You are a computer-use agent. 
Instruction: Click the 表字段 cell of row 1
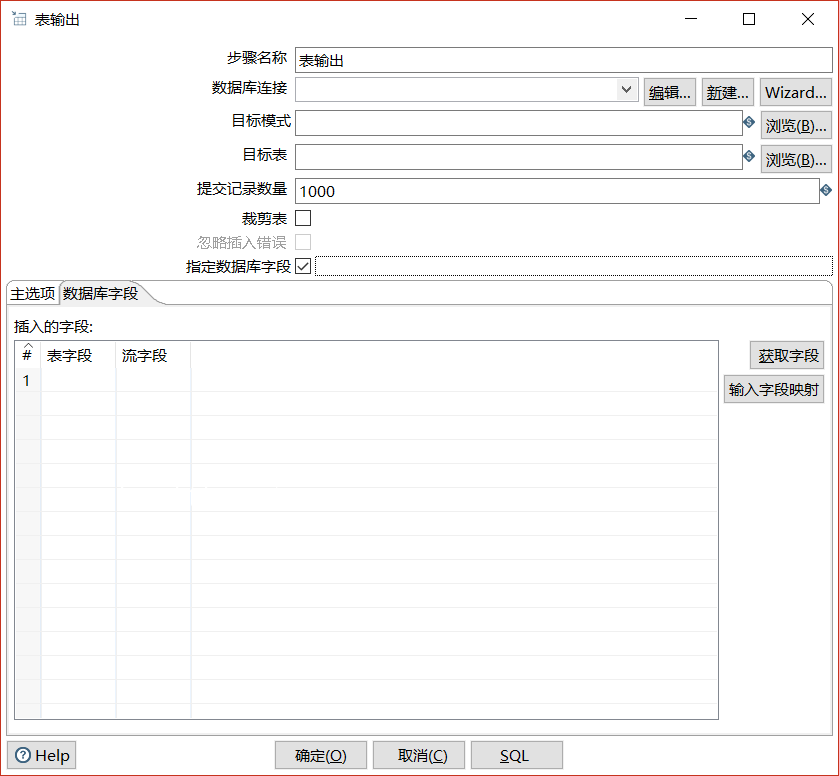tap(78, 381)
